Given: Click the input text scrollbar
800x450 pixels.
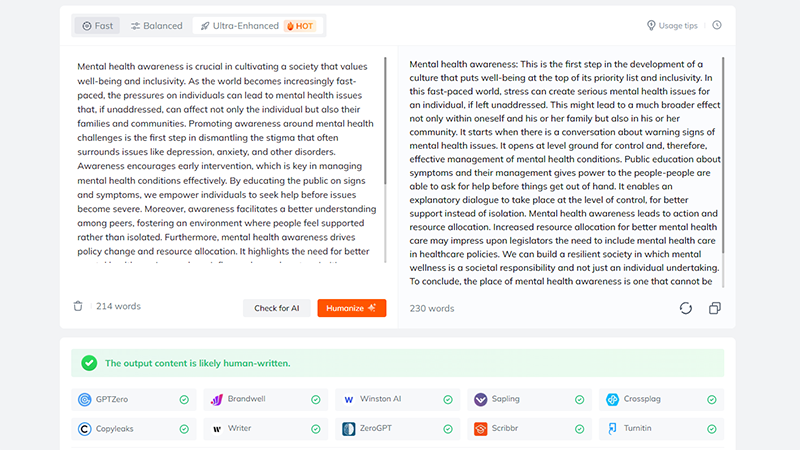Looking at the screenshot, I should [385, 120].
